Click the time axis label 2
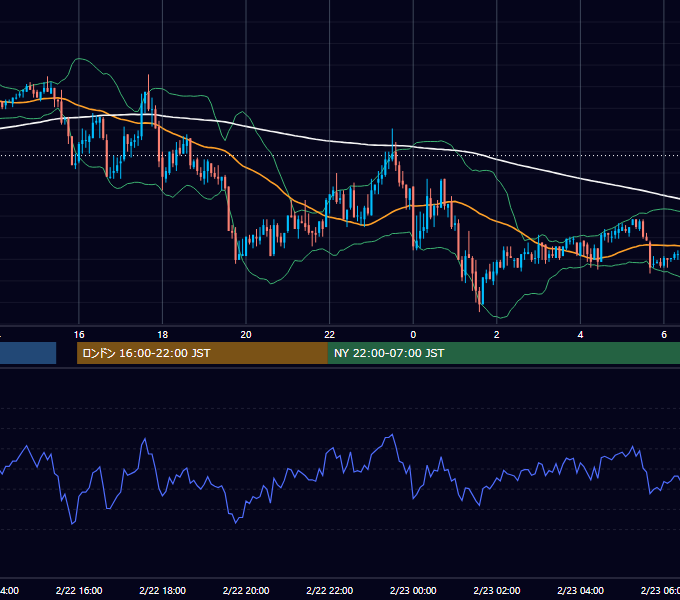 (x=497, y=335)
